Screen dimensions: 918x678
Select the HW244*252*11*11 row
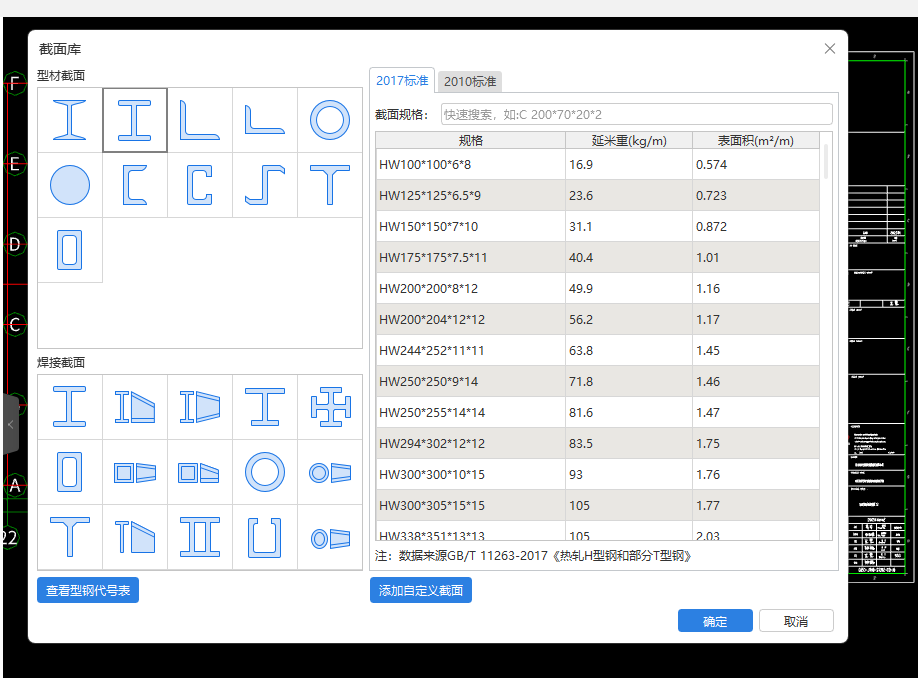(x=597, y=351)
